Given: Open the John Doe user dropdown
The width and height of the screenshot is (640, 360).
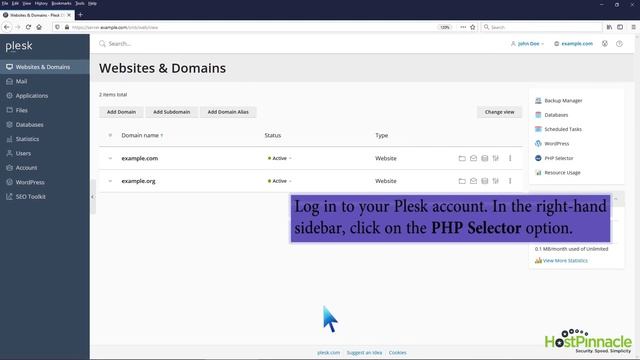Looking at the screenshot, I should (527, 44).
